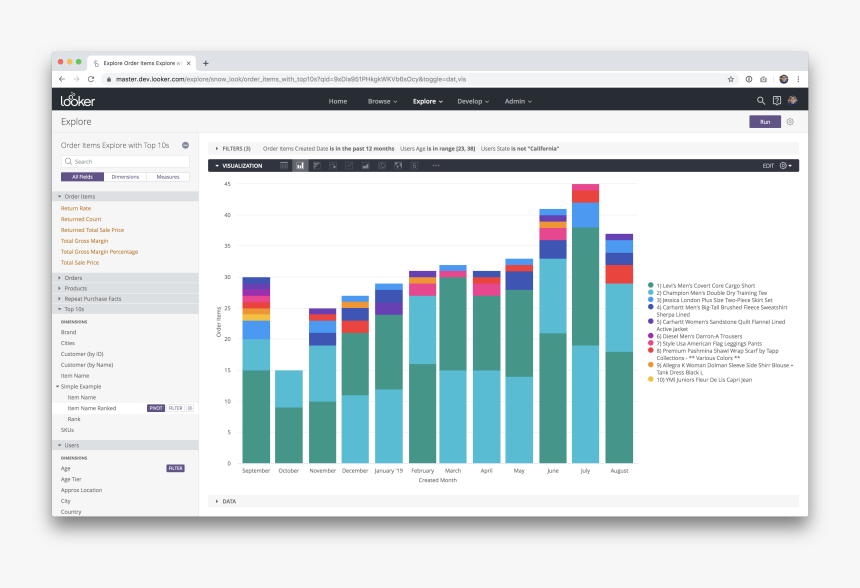Toggle PIVOT on Item Name Ranked
The width and height of the screenshot is (860, 588).
pos(156,408)
